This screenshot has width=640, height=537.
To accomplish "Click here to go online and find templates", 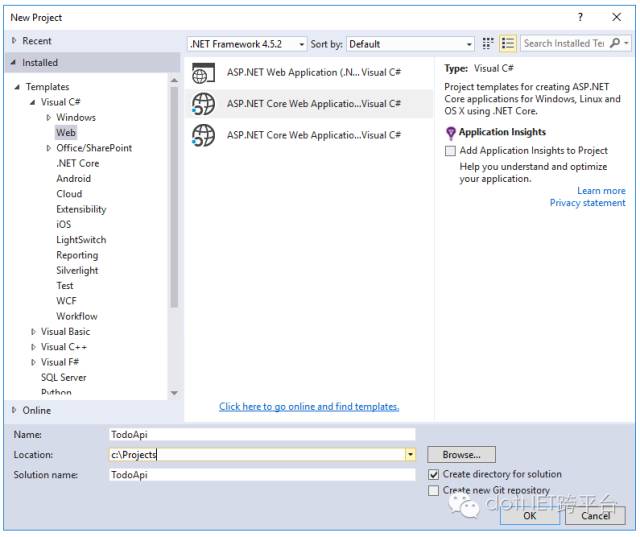I will tap(309, 406).
